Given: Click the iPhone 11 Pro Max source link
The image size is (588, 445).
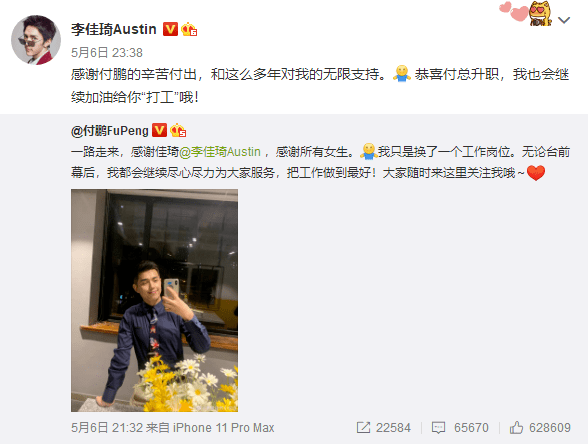Looking at the screenshot, I should (x=224, y=427).
